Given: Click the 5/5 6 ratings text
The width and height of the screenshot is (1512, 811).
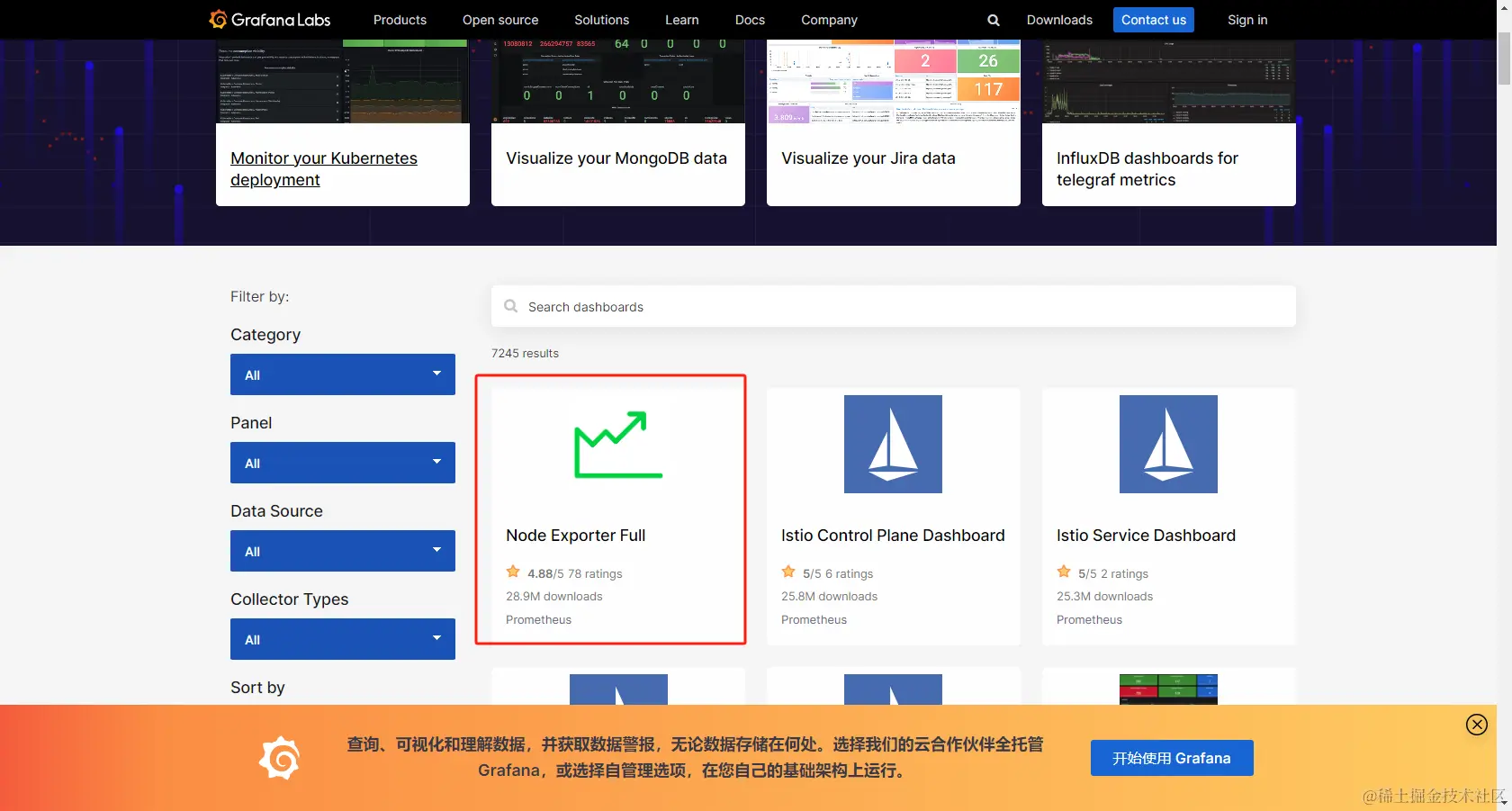Looking at the screenshot, I should (838, 573).
